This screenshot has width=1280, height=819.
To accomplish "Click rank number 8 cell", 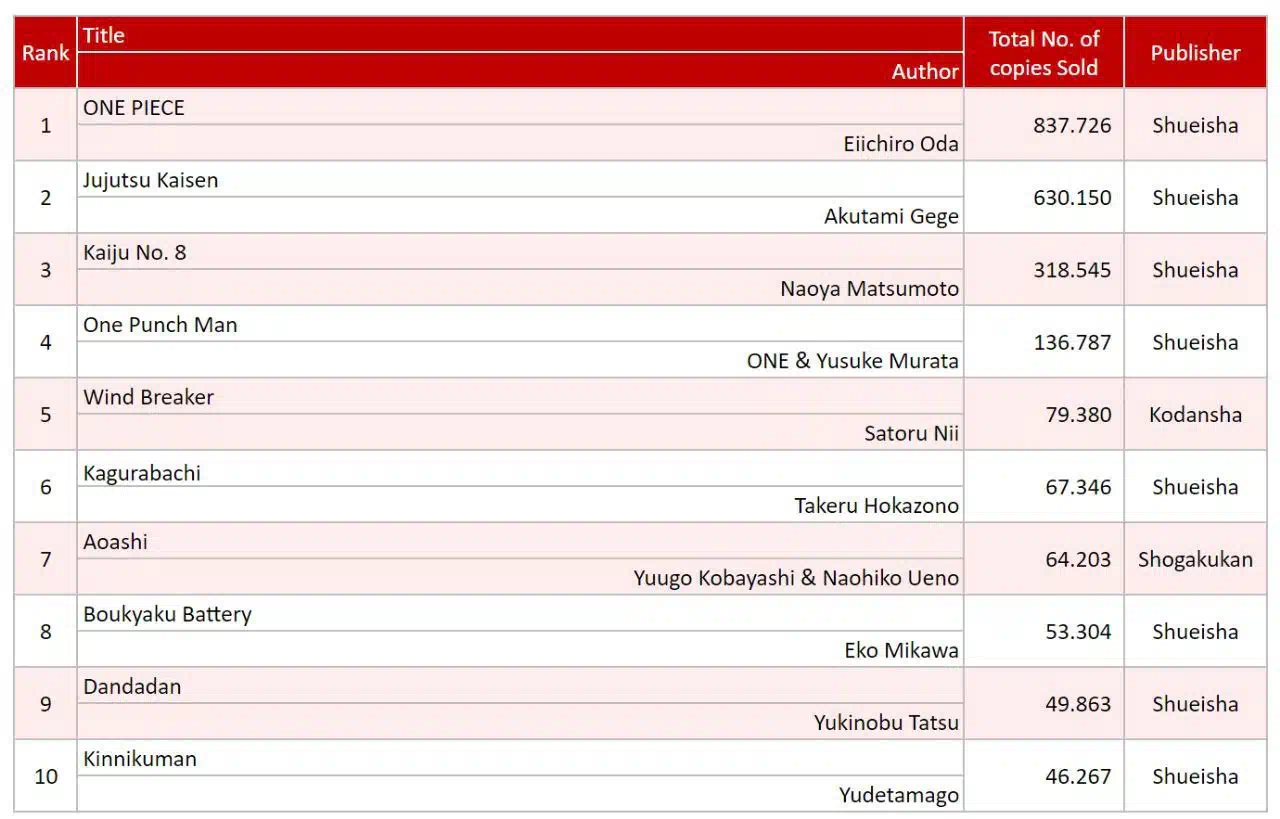I will (x=45, y=631).
